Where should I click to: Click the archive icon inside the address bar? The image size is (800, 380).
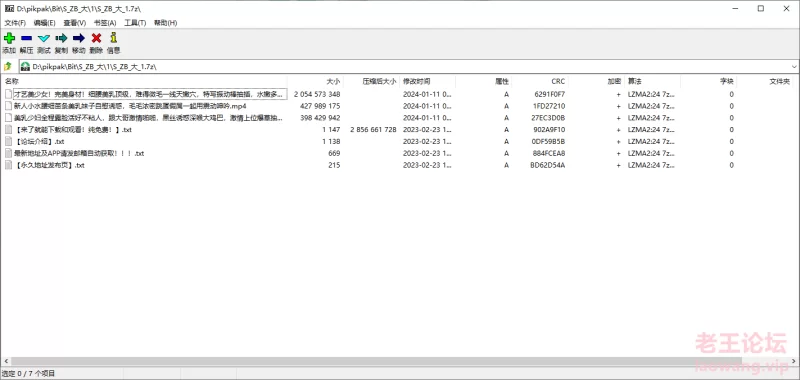25,66
